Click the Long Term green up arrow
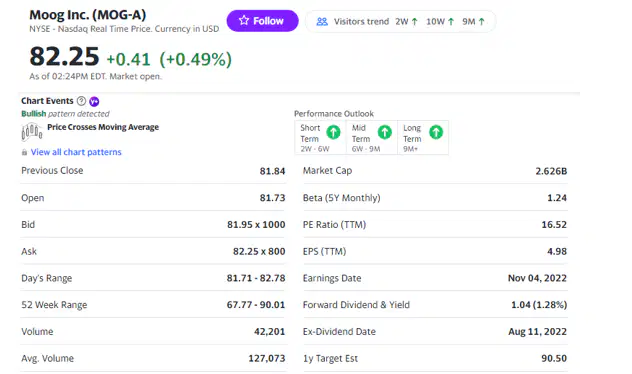The height and width of the screenshot is (374, 632). pyautogui.click(x=436, y=132)
